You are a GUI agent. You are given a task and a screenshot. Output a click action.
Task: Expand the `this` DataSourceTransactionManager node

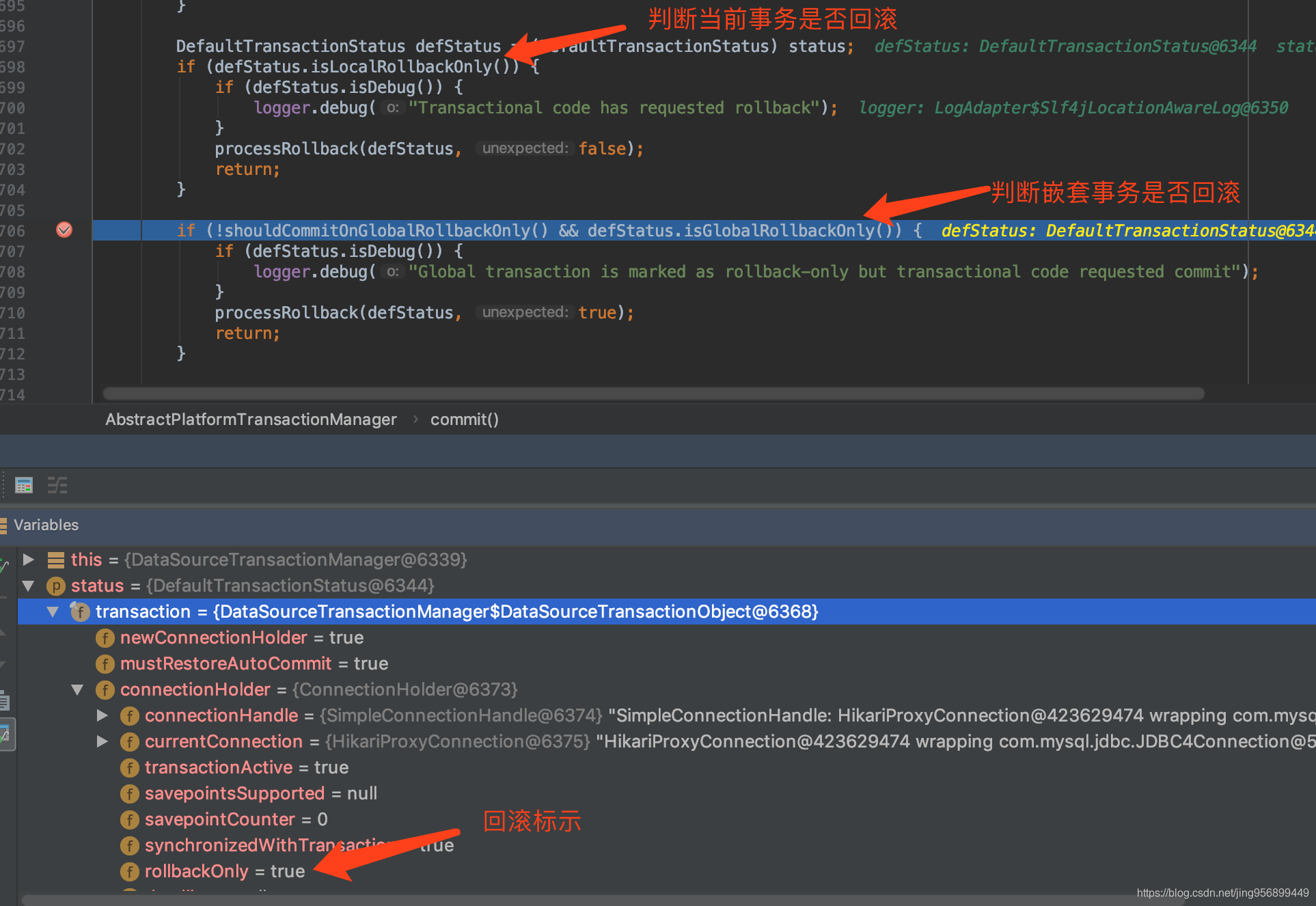point(31,556)
